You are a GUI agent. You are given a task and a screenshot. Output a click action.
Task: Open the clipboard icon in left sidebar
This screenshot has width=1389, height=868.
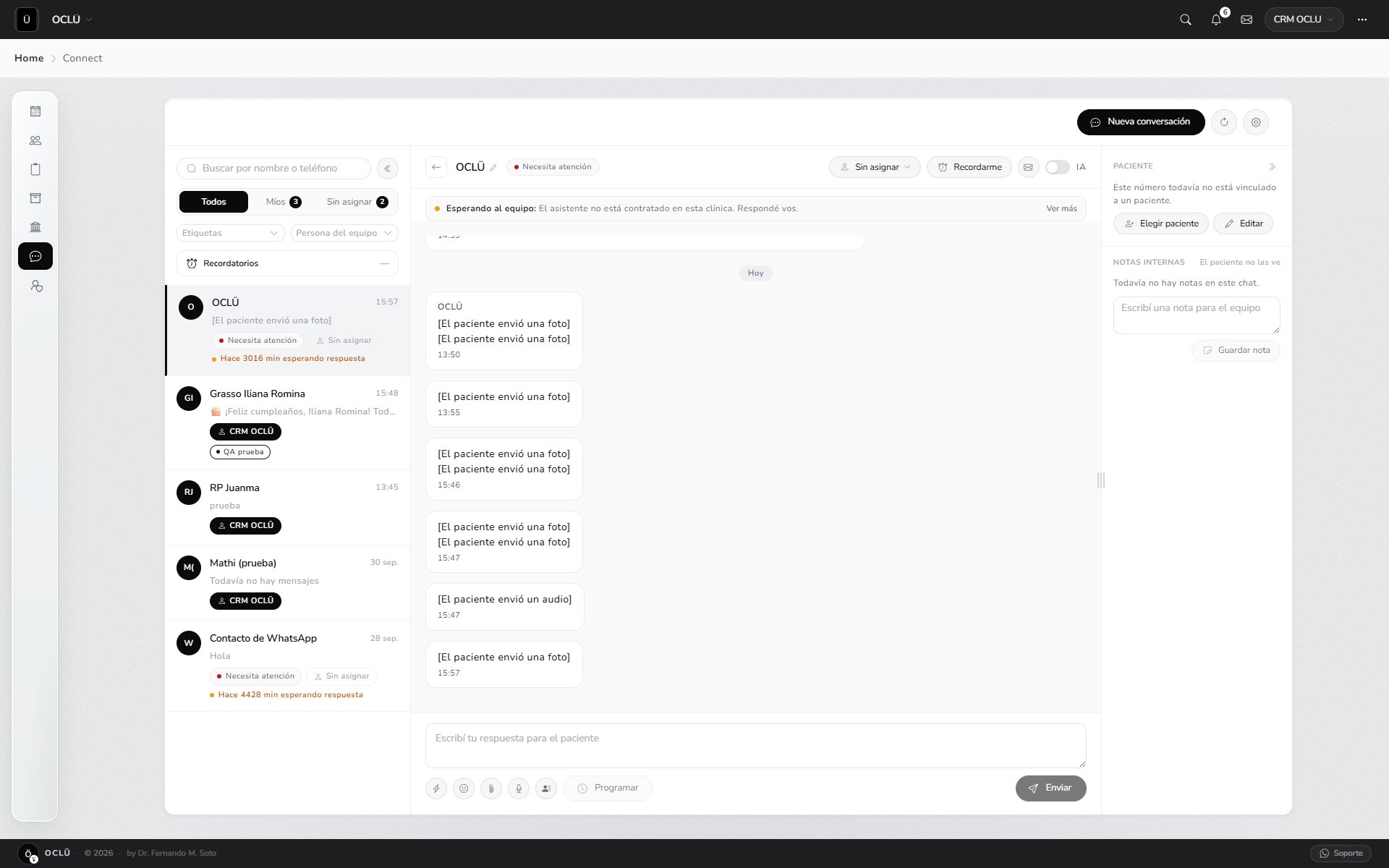[35, 169]
